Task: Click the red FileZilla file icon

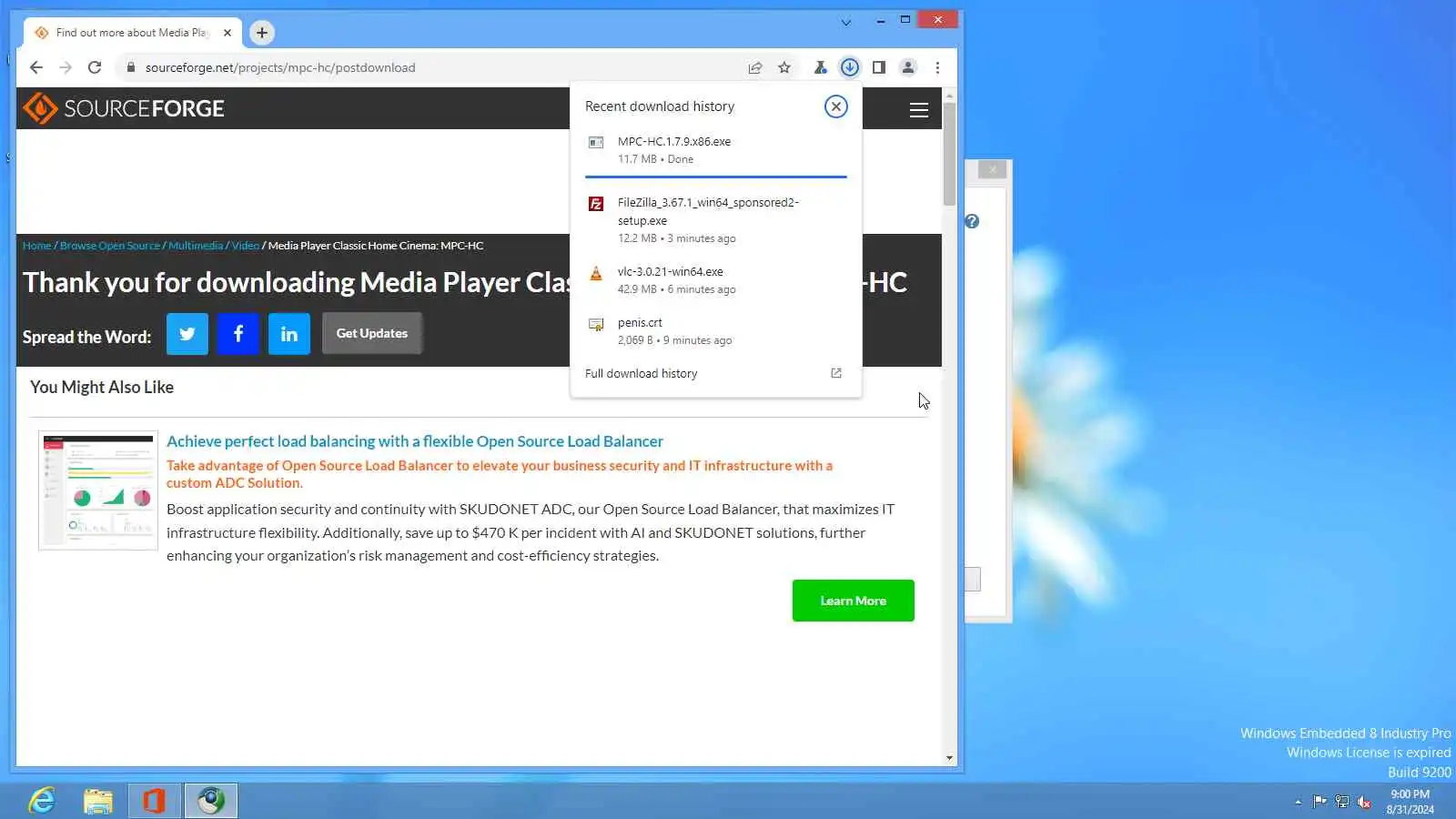Action: tap(596, 204)
